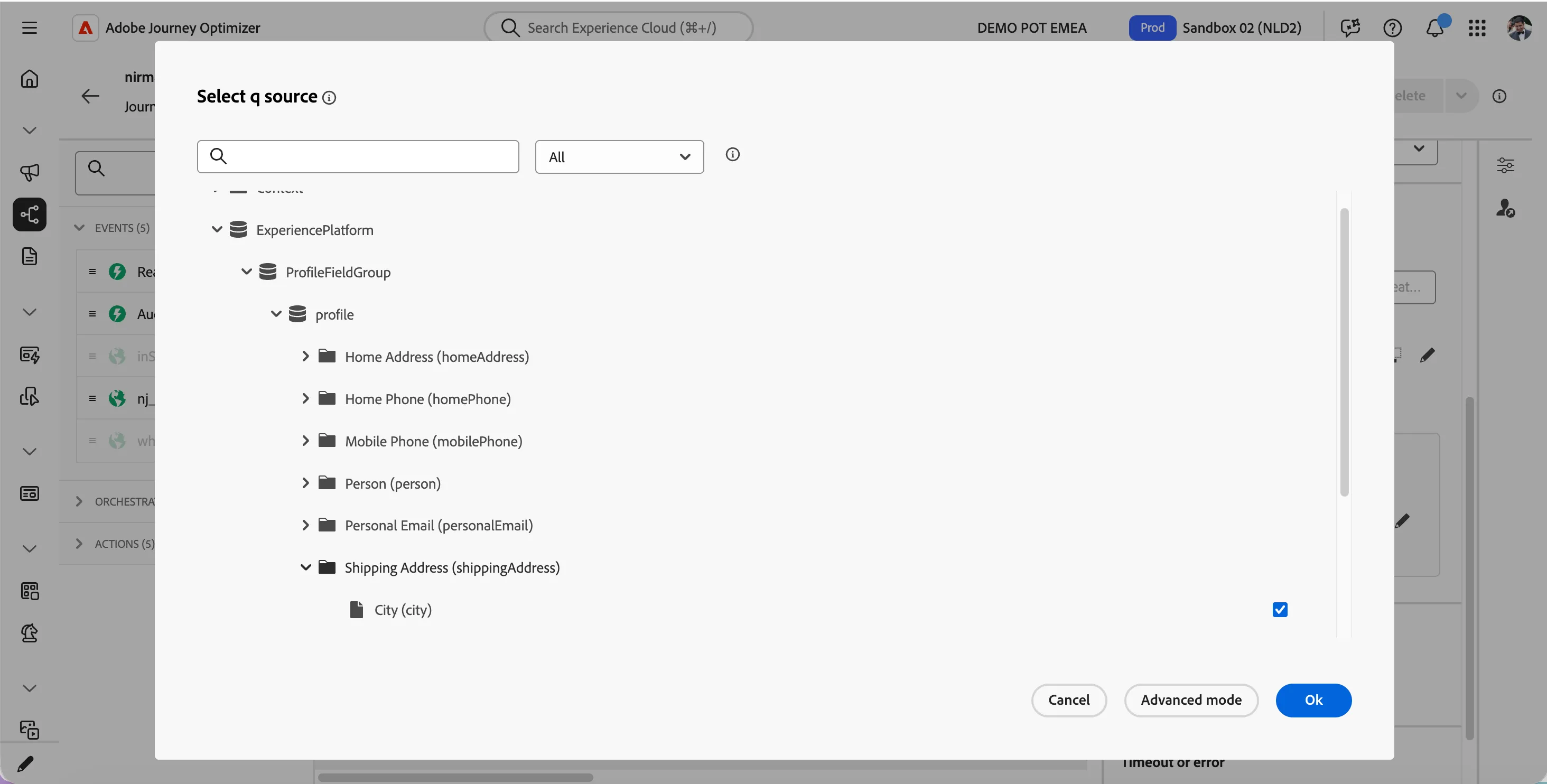Viewport: 1547px width, 784px height.
Task: Click the info icon next to All dropdown
Action: click(732, 155)
